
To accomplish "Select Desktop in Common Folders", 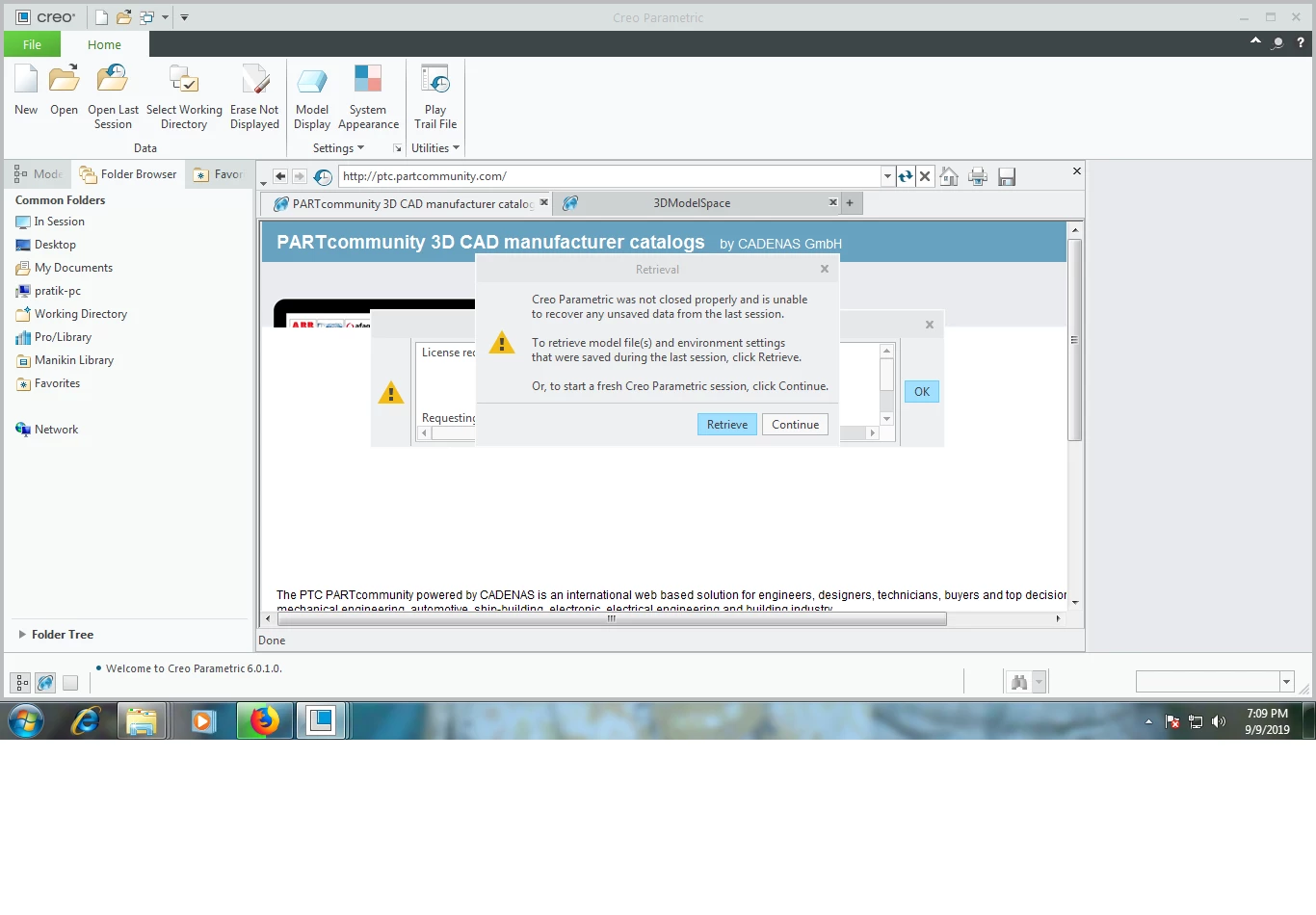I will (x=45, y=245).
